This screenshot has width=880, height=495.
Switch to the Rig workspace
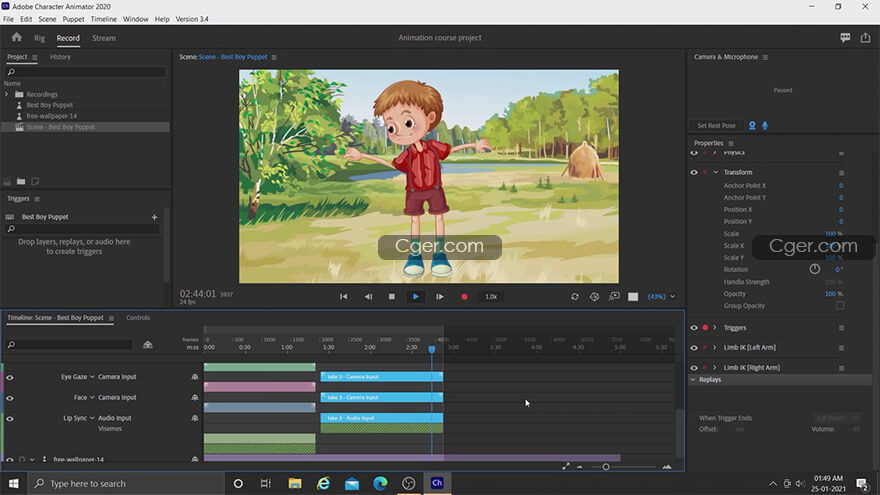click(39, 38)
